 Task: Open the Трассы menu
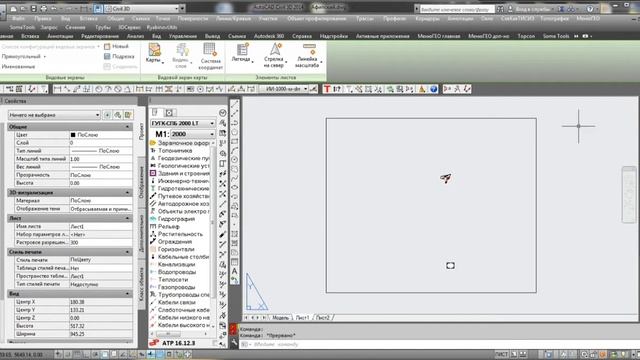click(x=364, y=18)
